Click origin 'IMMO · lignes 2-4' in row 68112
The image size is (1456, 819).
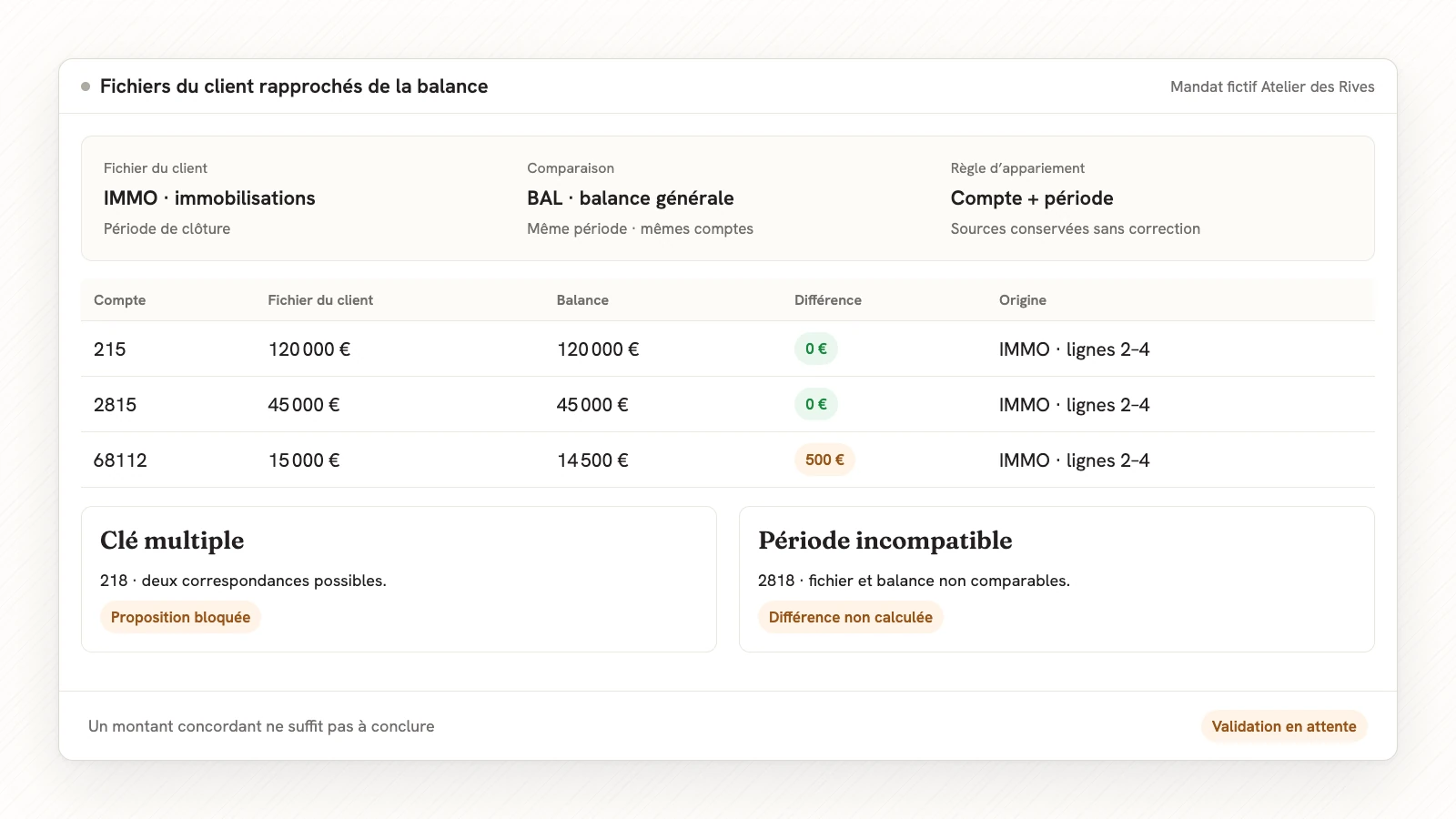1074,460
